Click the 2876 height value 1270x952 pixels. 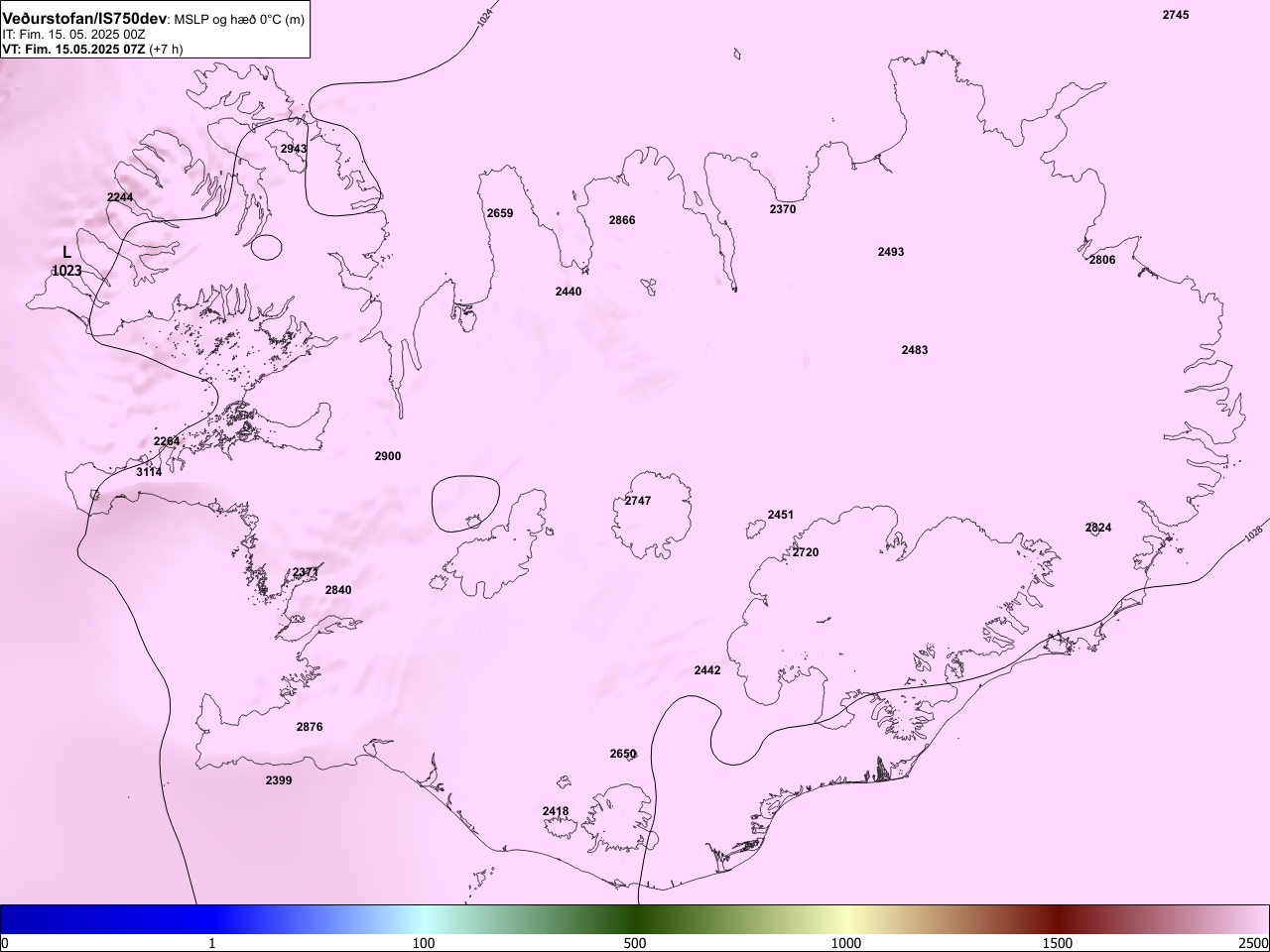(x=310, y=727)
